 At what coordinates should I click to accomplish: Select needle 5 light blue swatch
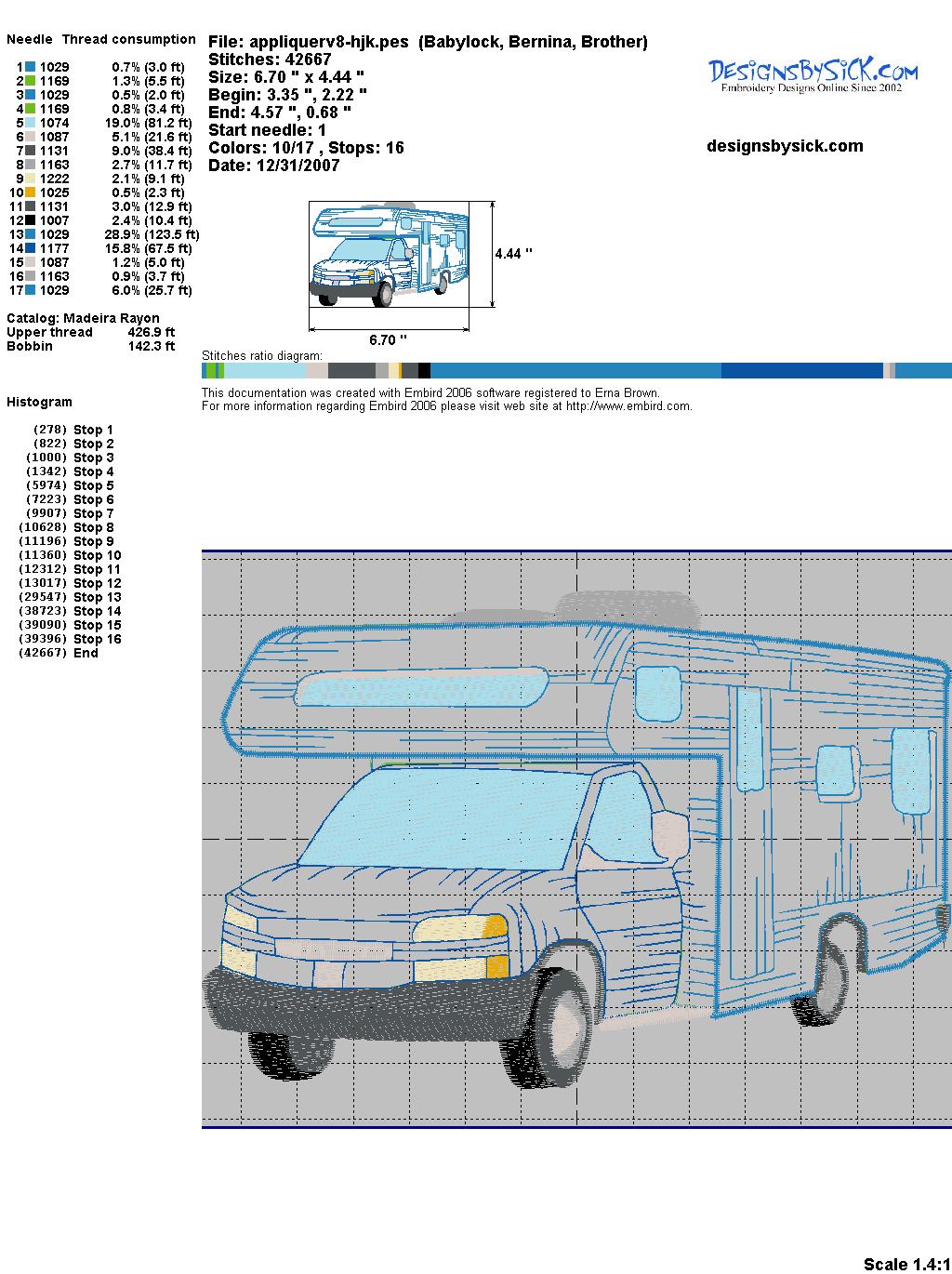(x=31, y=123)
